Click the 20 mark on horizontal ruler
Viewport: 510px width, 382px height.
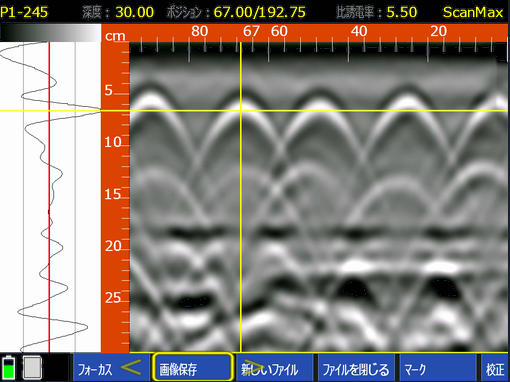(x=438, y=31)
